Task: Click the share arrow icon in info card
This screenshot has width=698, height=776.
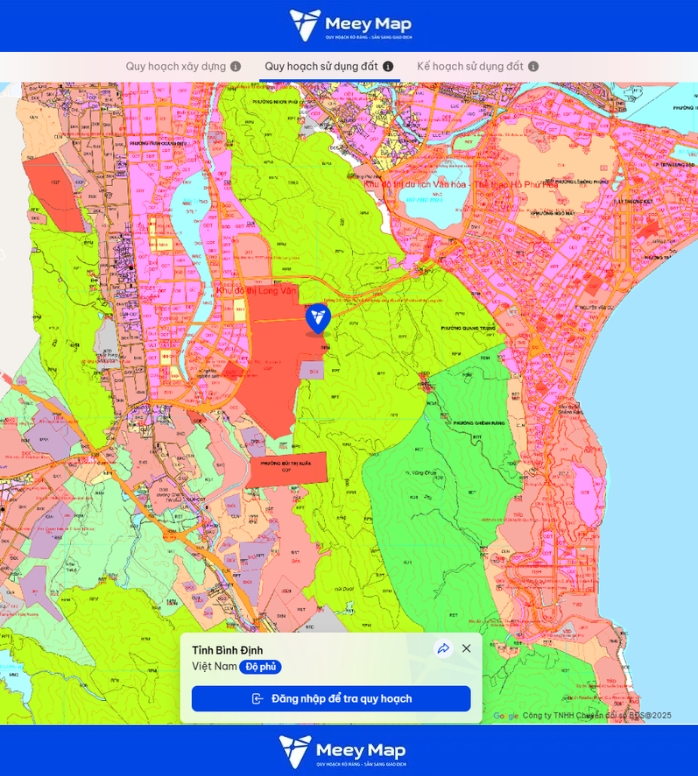Action: point(443,649)
